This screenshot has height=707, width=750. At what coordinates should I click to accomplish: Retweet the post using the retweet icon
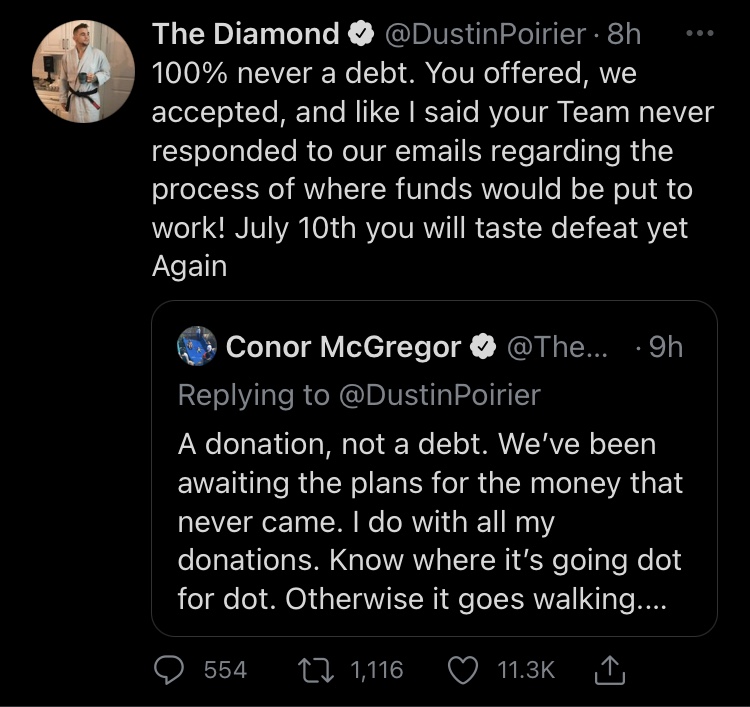pos(316,670)
